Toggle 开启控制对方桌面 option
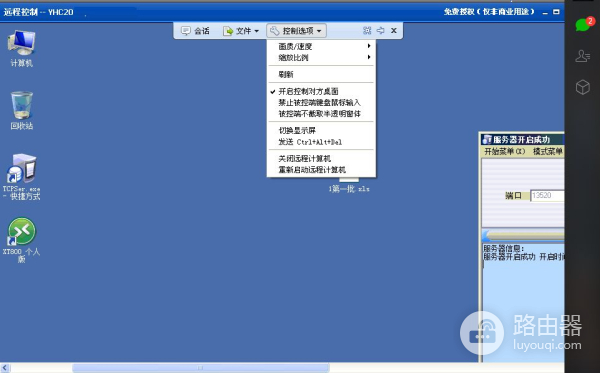 click(x=321, y=91)
